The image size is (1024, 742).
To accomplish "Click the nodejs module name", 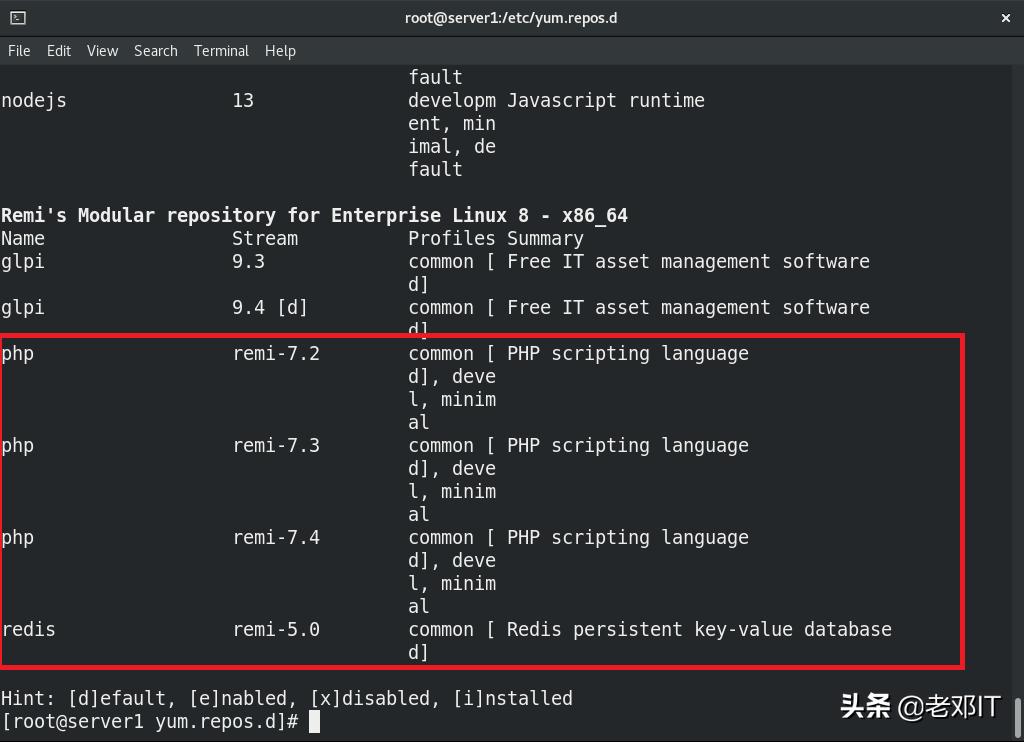I will tap(34, 100).
